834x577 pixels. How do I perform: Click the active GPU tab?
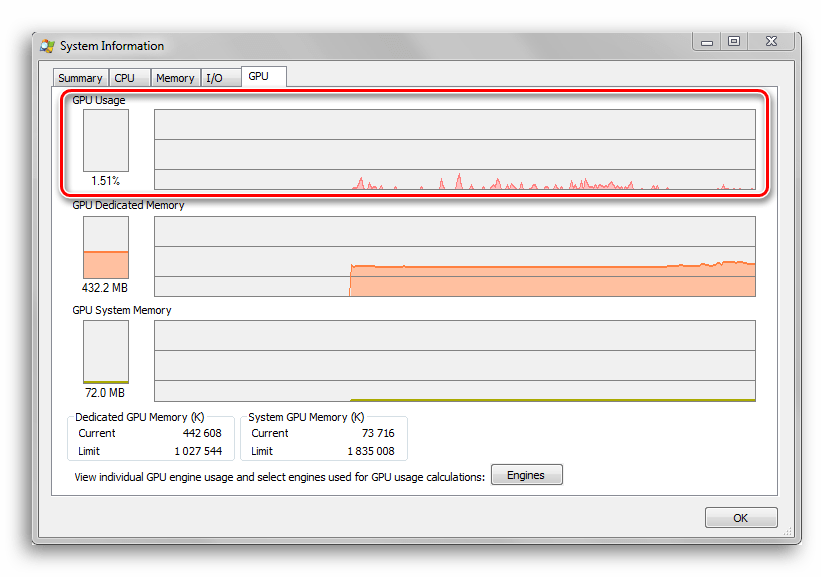click(x=264, y=77)
